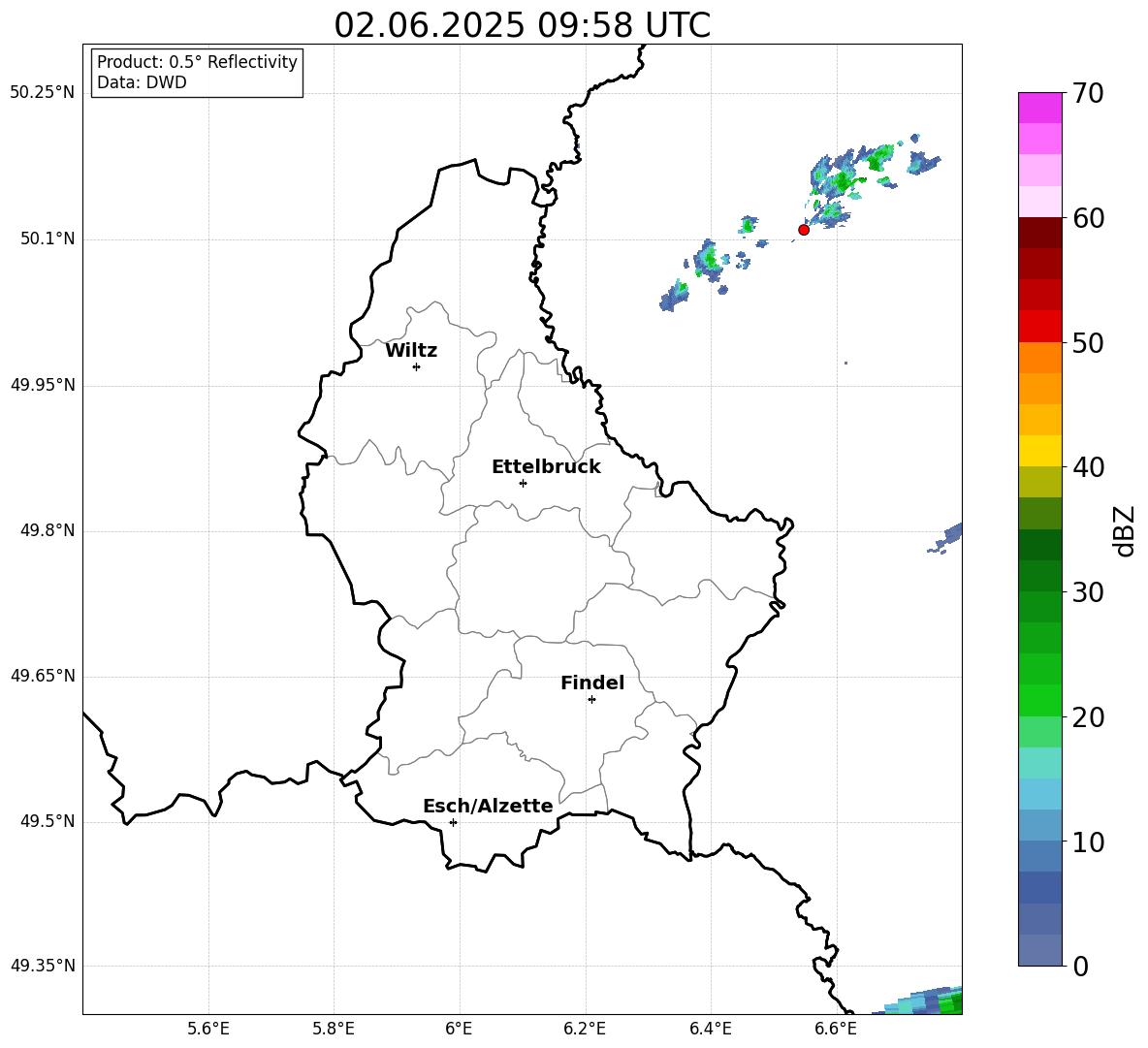Click the small radar echo near 49.8°N east edge
Viewport: 1148px width, 1048px height.
point(946,539)
